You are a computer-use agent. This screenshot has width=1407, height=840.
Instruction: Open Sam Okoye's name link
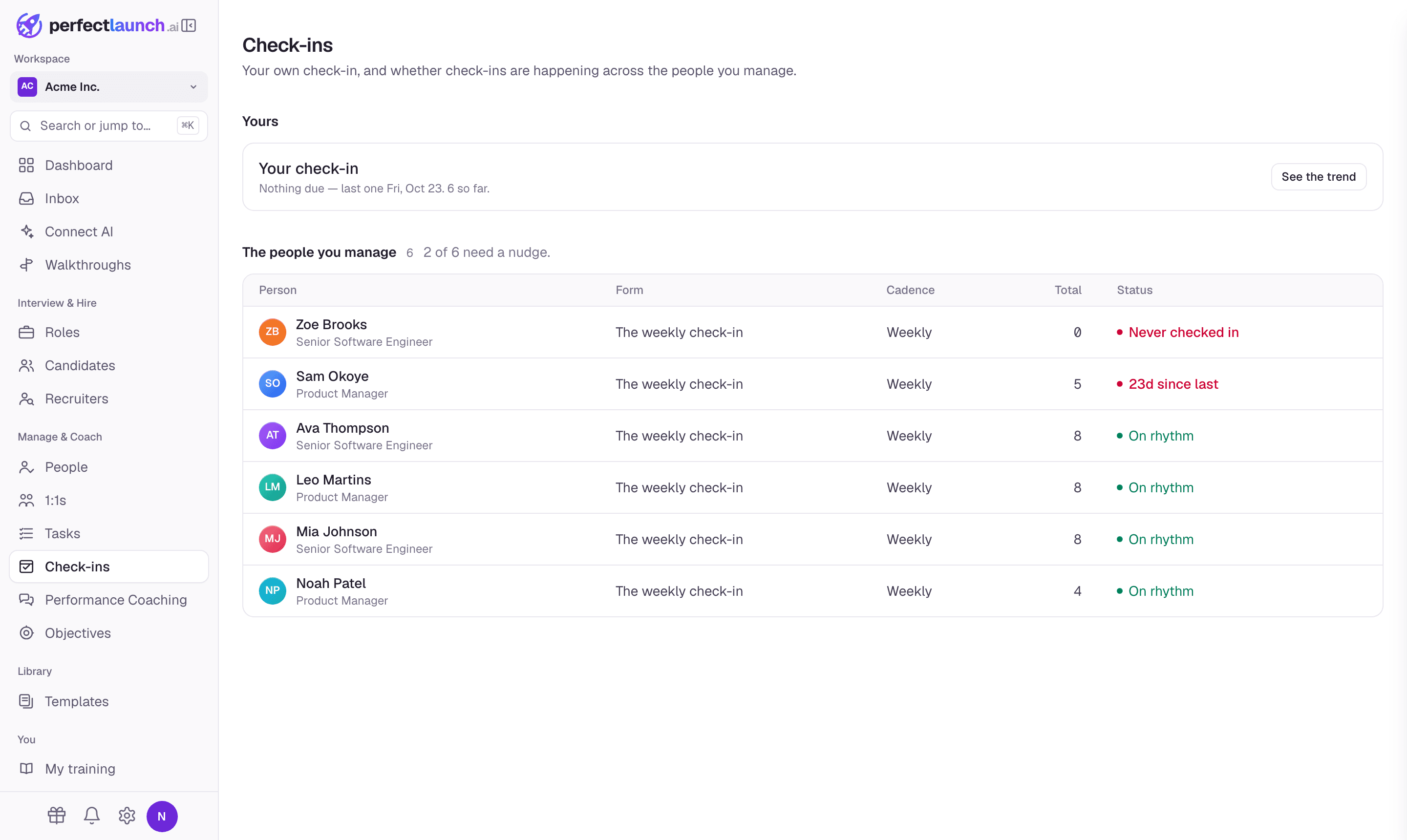(332, 377)
